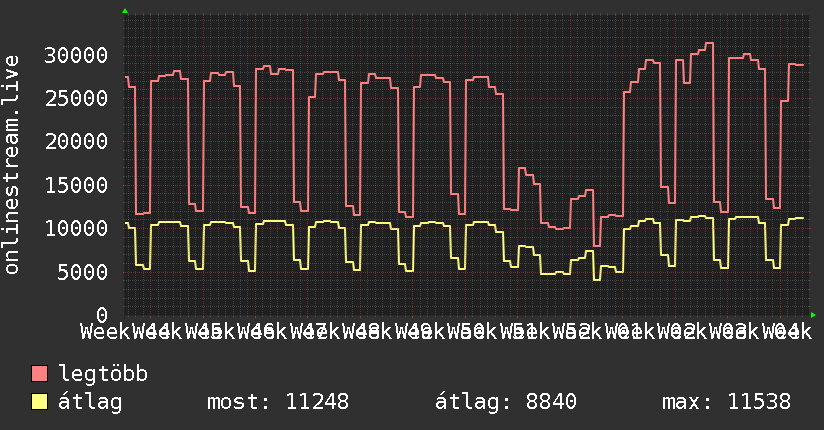Click the 'max: 11538' statistic

point(726,402)
